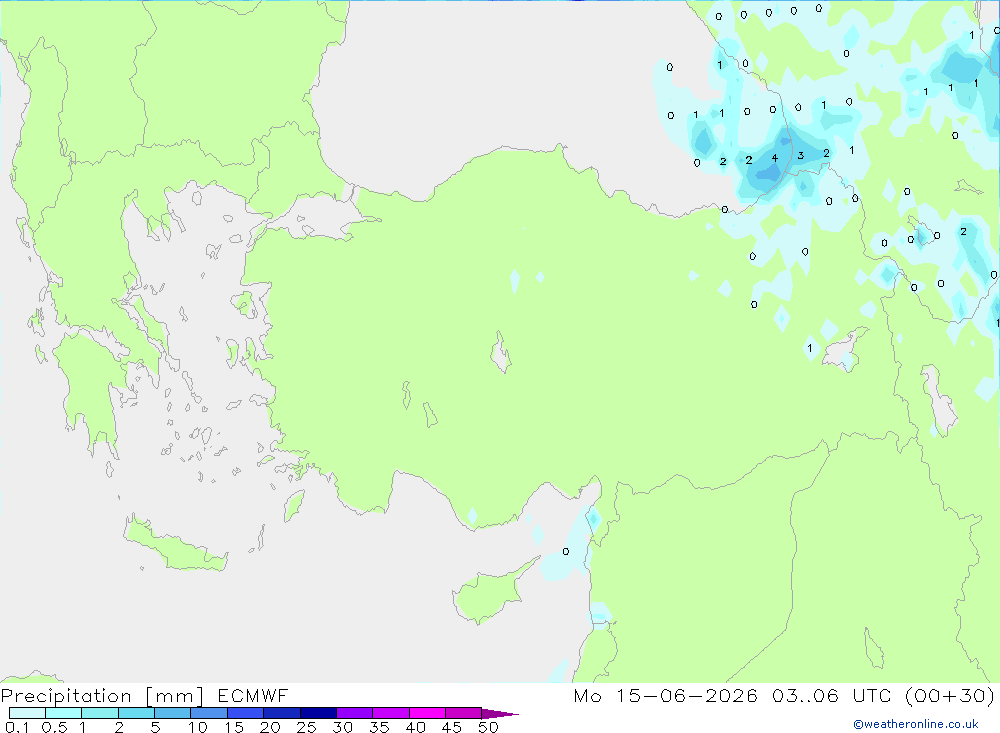The image size is (1000, 733).
Task: Click the arrow tip above 50 mm
Action: (499, 714)
